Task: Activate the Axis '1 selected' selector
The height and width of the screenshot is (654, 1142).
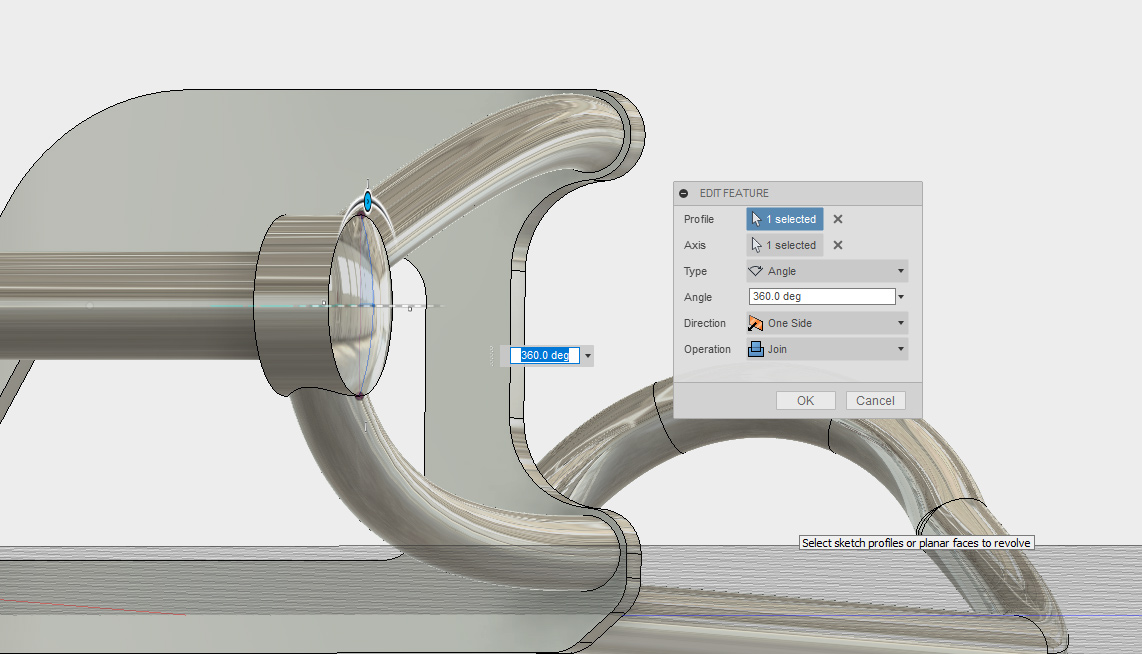Action: pyautogui.click(x=785, y=246)
